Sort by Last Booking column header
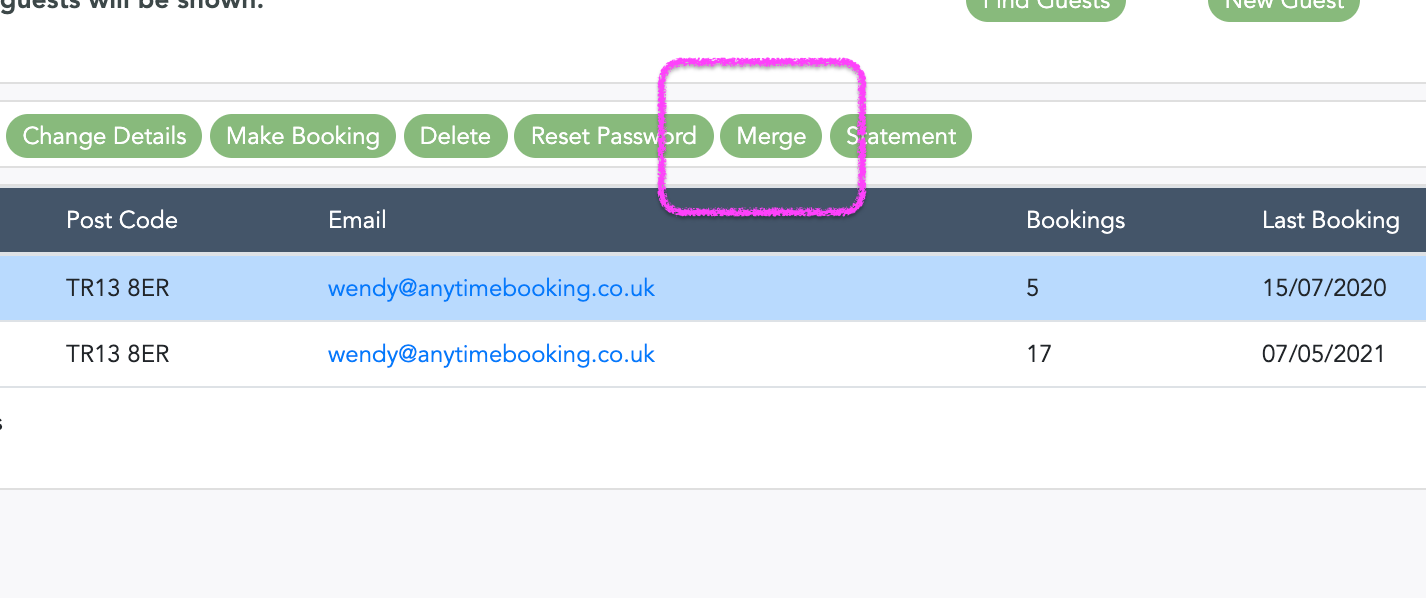Image resolution: width=1426 pixels, height=598 pixels. [1331, 220]
